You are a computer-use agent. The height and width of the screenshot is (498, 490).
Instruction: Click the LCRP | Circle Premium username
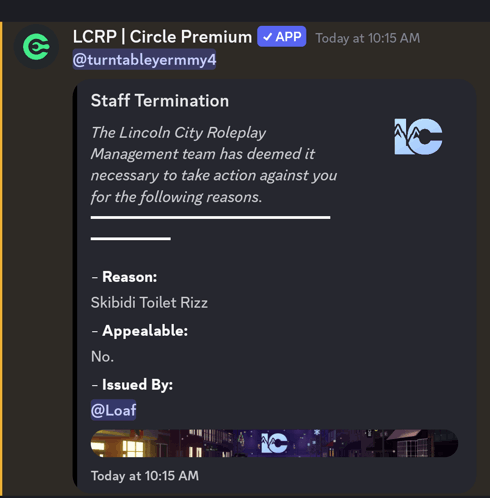162,37
